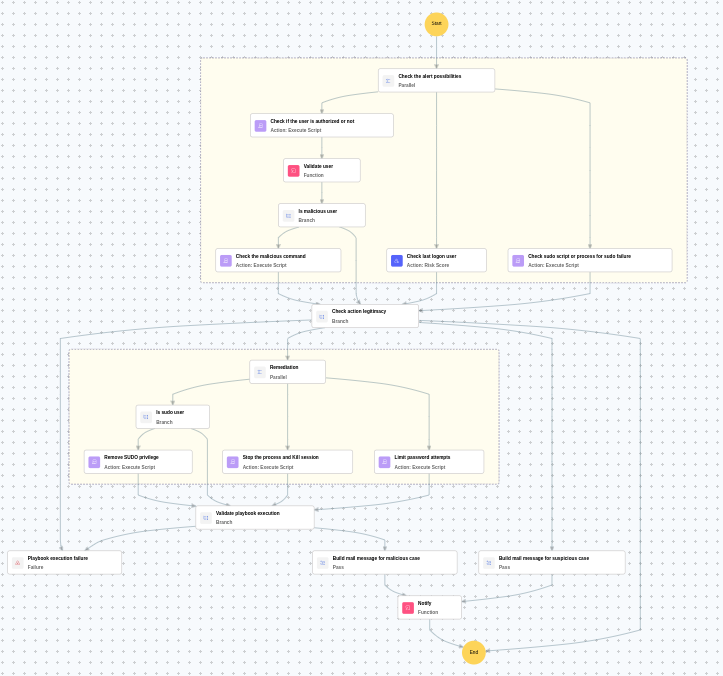Click 'Action: Risk Score' subtitle text

click(428, 265)
